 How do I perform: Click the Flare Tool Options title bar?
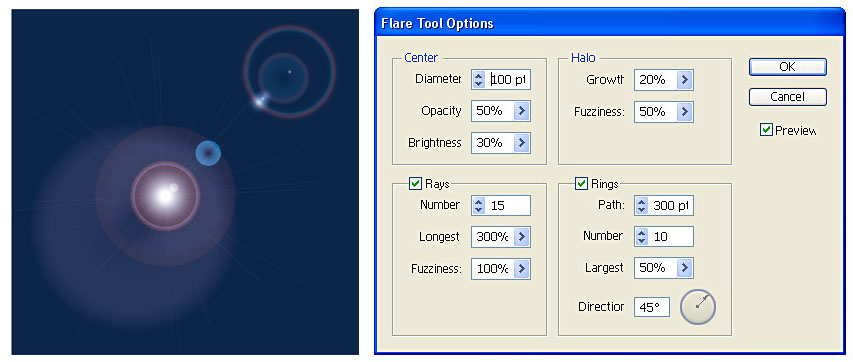pyautogui.click(x=609, y=24)
